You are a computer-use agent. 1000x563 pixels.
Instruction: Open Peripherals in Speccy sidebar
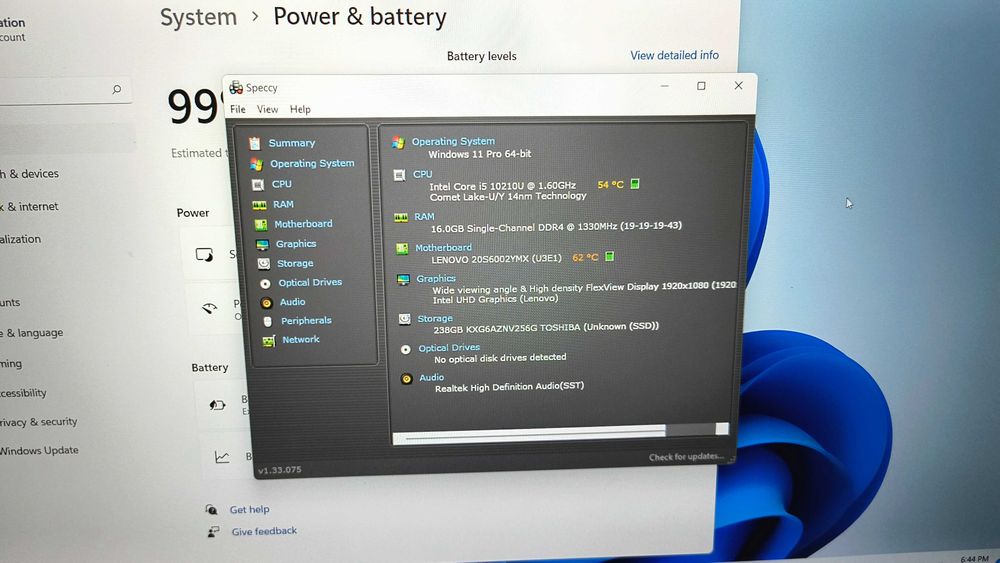click(306, 321)
